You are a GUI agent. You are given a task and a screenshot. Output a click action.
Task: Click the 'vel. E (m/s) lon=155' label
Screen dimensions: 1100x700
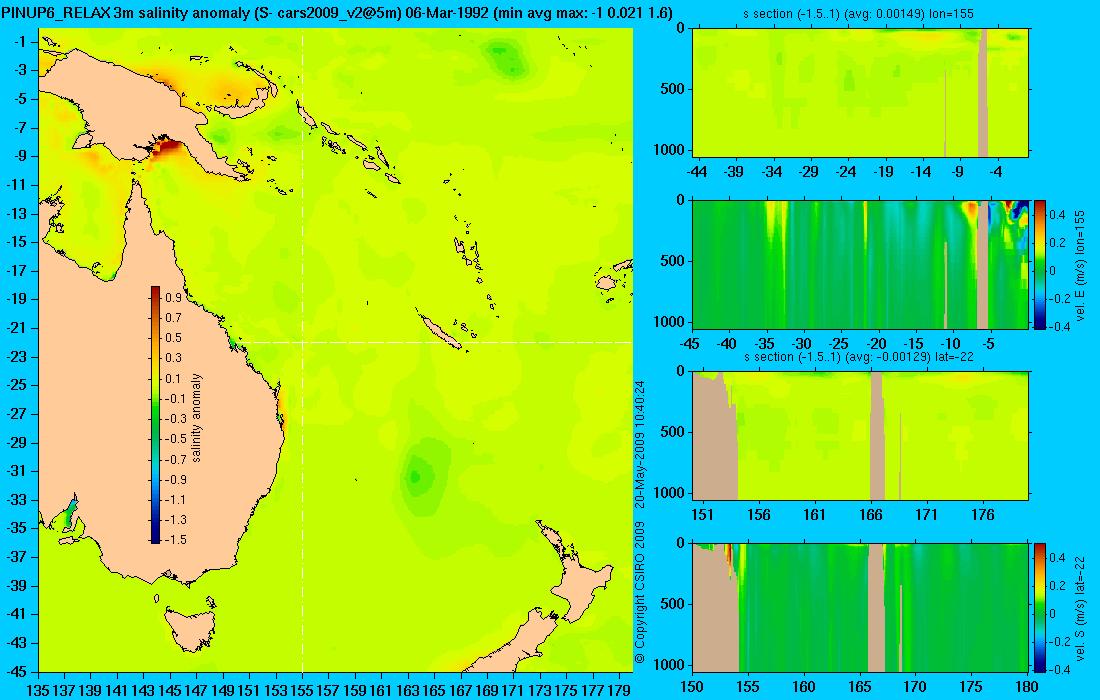click(x=1080, y=265)
